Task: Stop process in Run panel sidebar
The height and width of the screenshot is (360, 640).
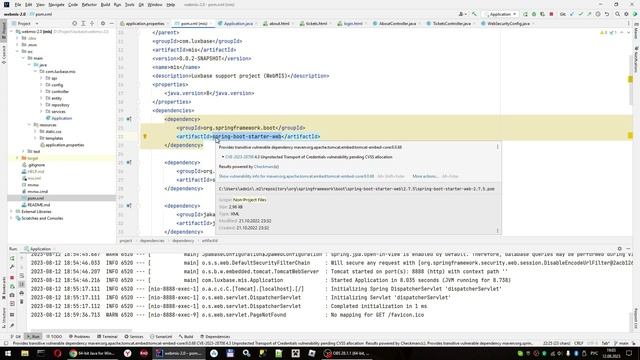Action: [12, 278]
